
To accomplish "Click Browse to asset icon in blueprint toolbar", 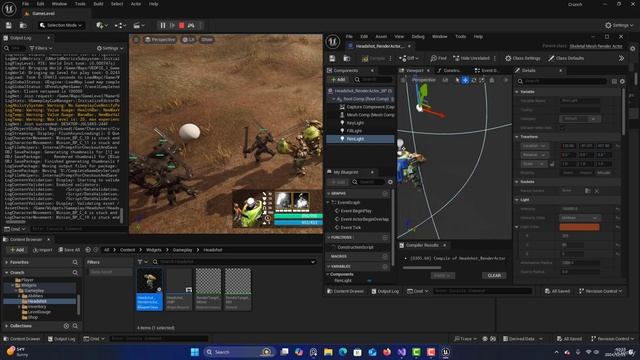I will (347, 58).
